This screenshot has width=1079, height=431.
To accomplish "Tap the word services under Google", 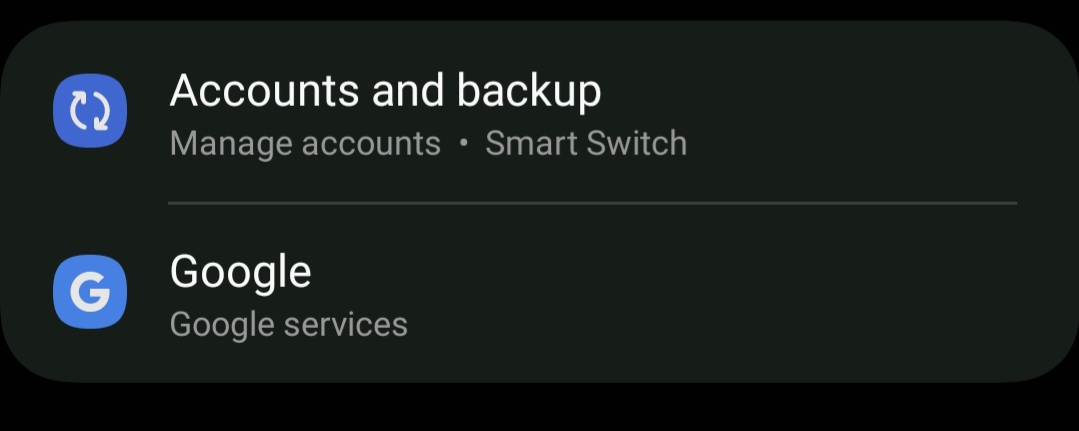I will click(x=346, y=324).
